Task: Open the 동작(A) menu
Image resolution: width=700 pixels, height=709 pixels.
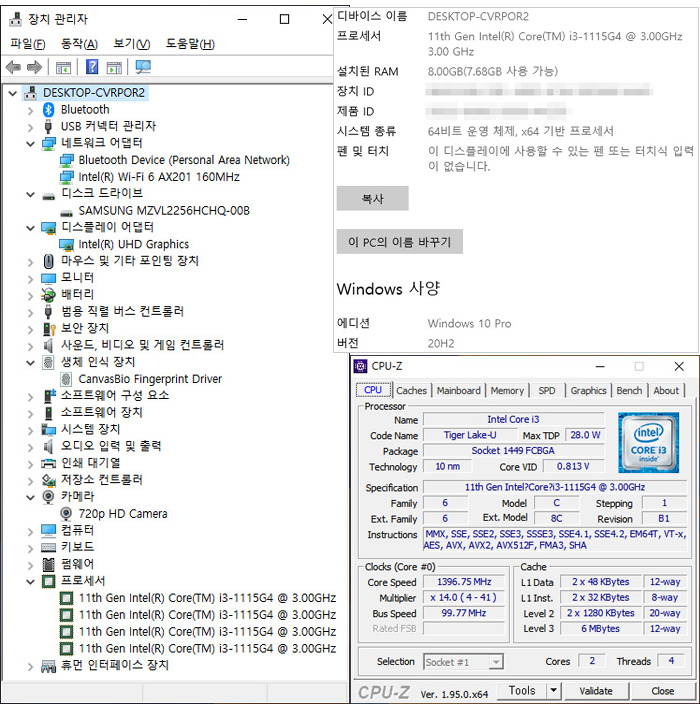Action: (x=79, y=43)
